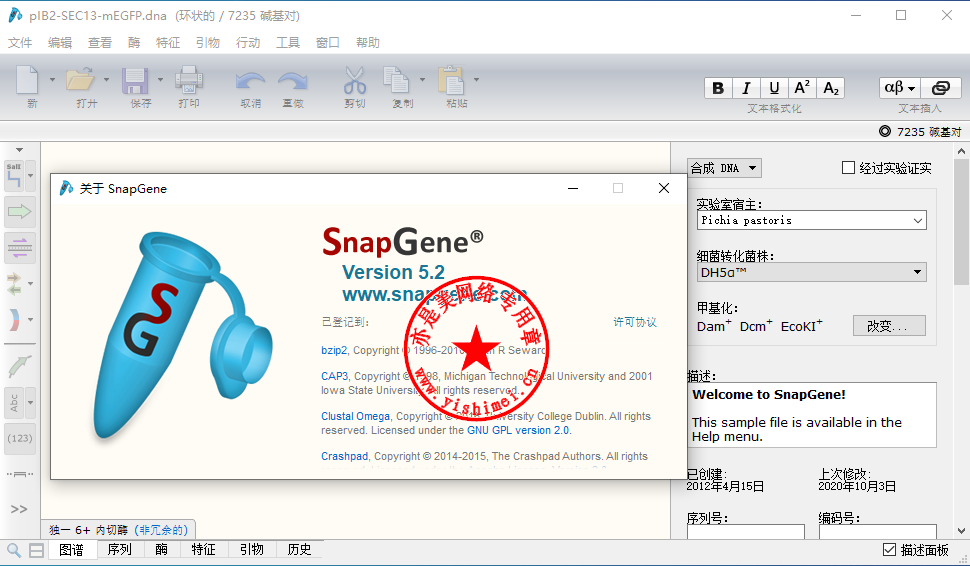This screenshot has width=970, height=566.
Task: Click the Copy icon
Action: (397, 80)
